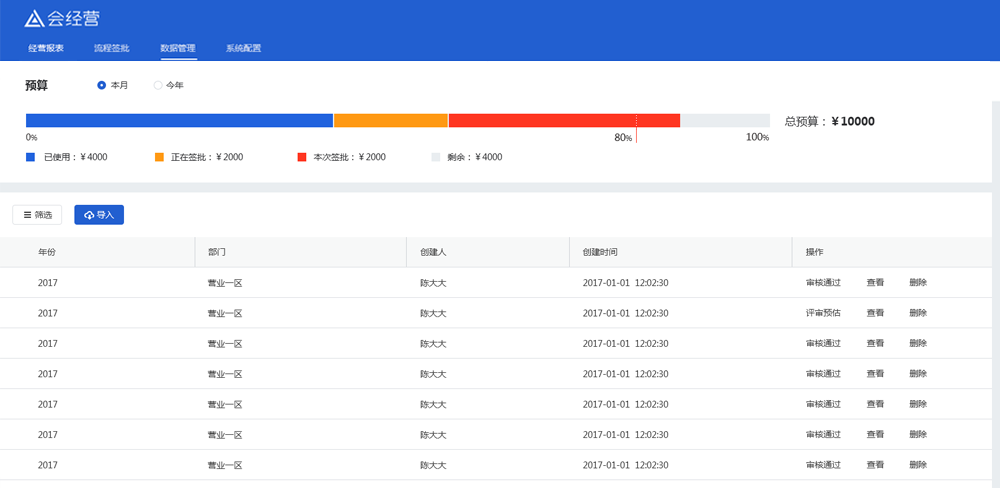Select the 数据管理 tab

click(178, 48)
